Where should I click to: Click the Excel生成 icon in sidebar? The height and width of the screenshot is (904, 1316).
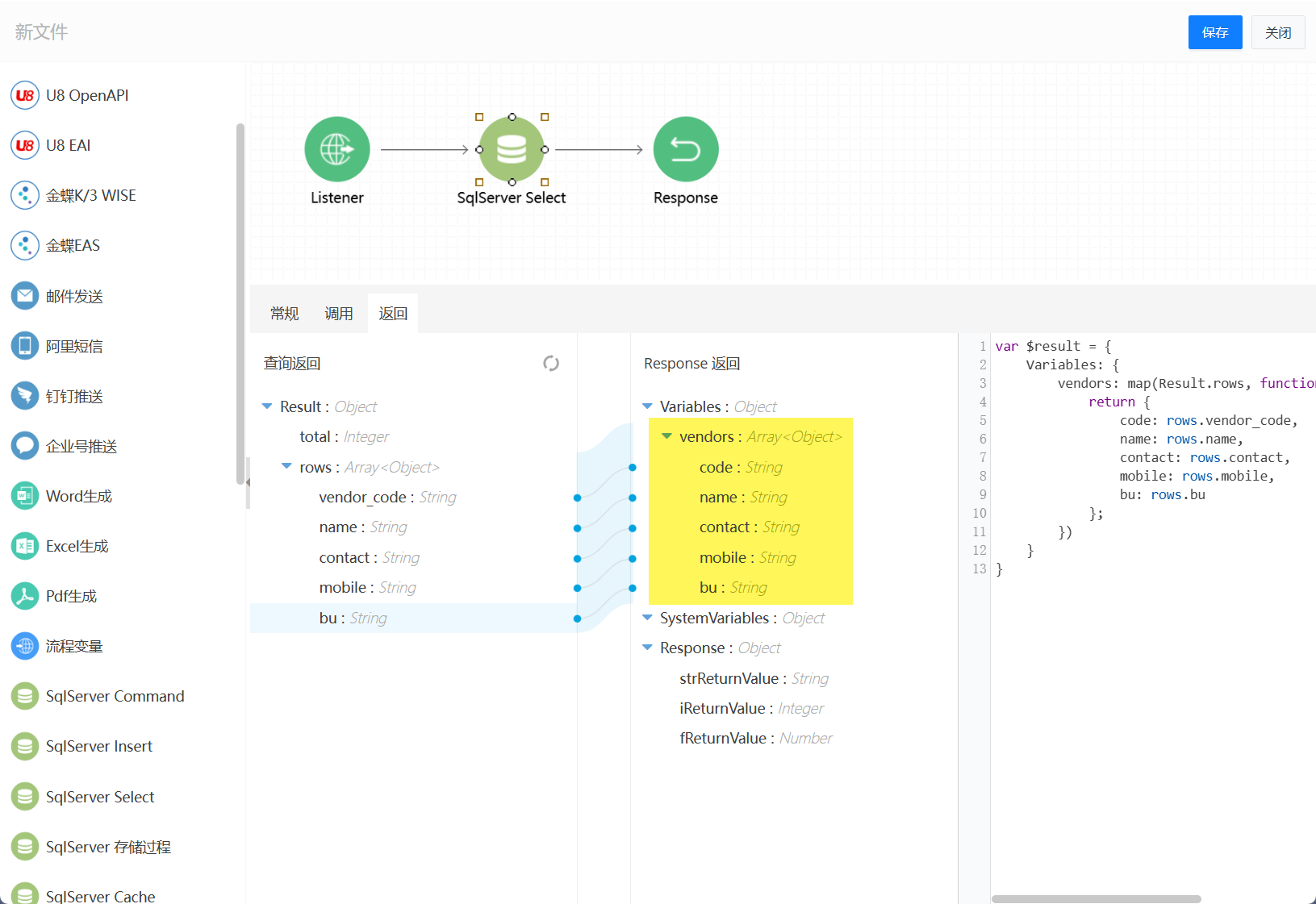pyautogui.click(x=25, y=546)
